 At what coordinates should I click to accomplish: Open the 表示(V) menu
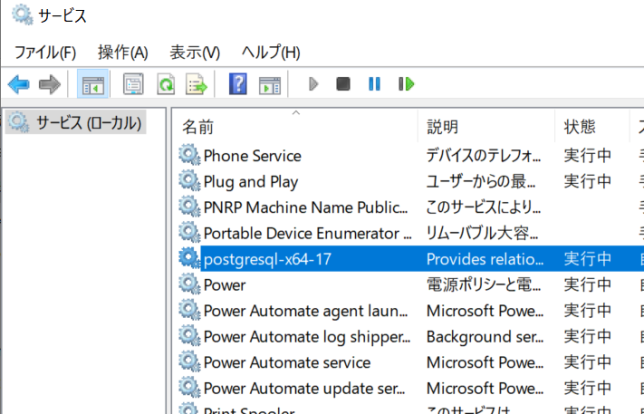[x=195, y=53]
